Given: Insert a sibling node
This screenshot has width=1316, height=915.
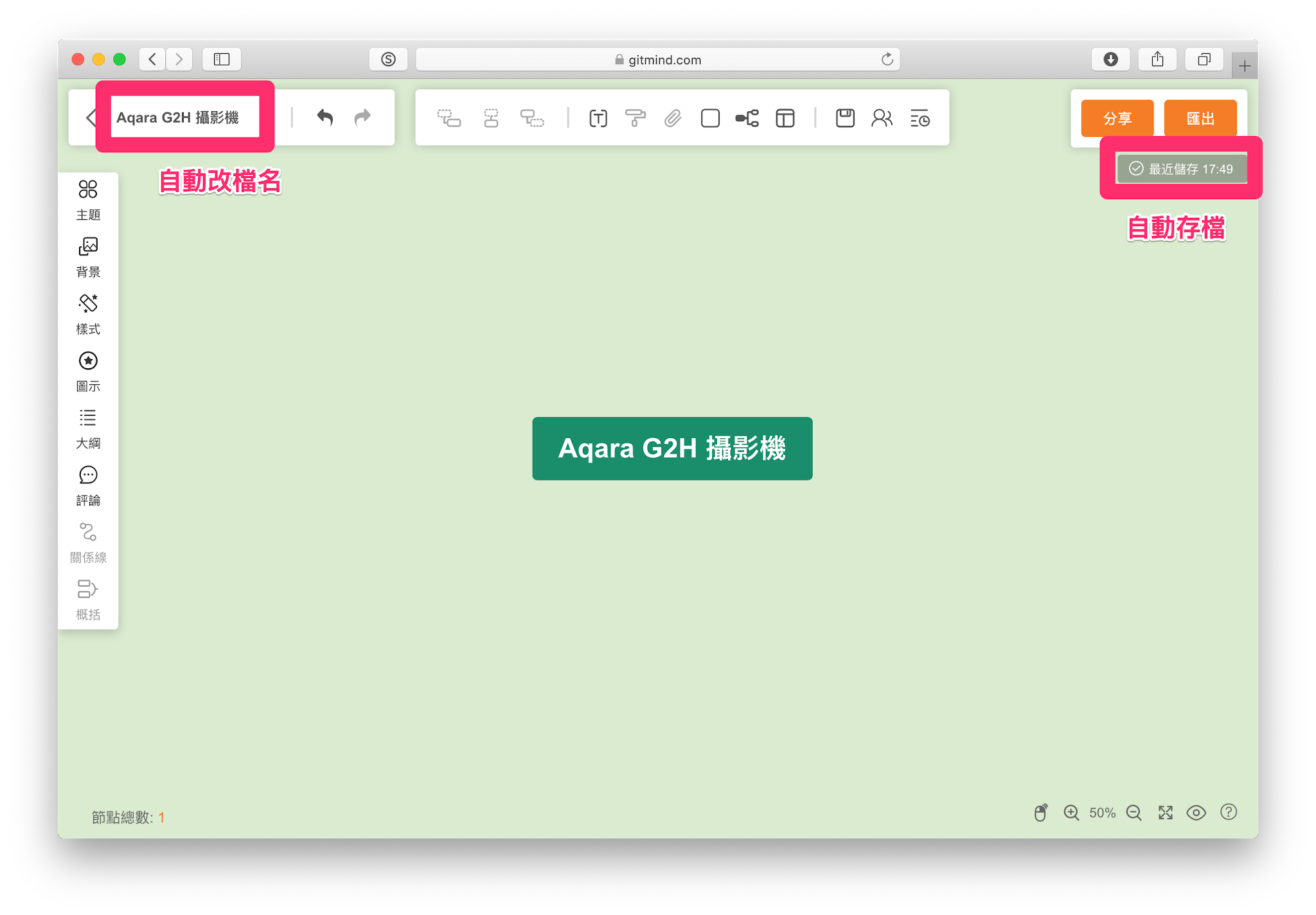Looking at the screenshot, I should 491,118.
